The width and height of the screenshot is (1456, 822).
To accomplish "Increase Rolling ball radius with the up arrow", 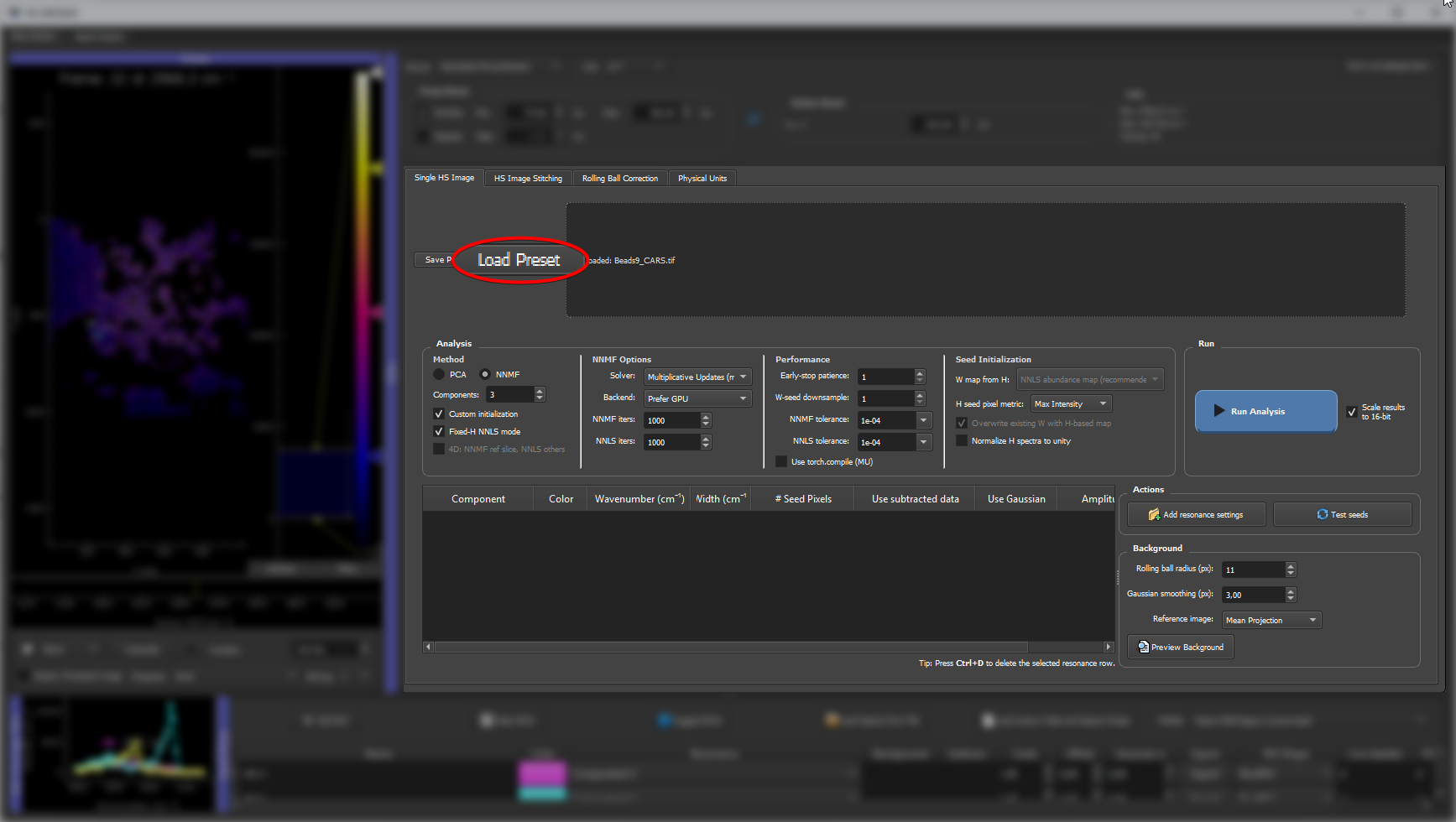I will [1291, 566].
